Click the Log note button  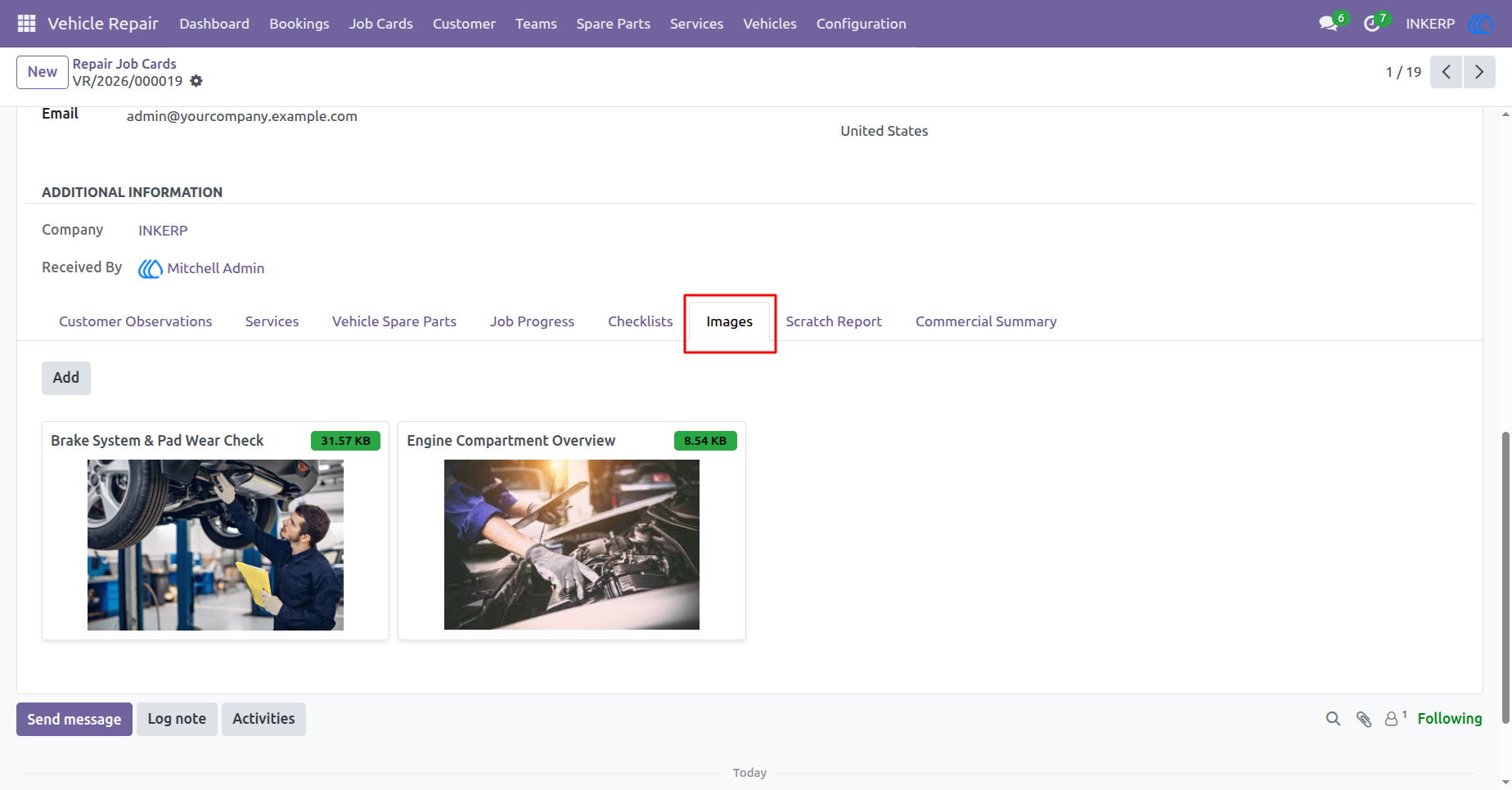(x=177, y=719)
